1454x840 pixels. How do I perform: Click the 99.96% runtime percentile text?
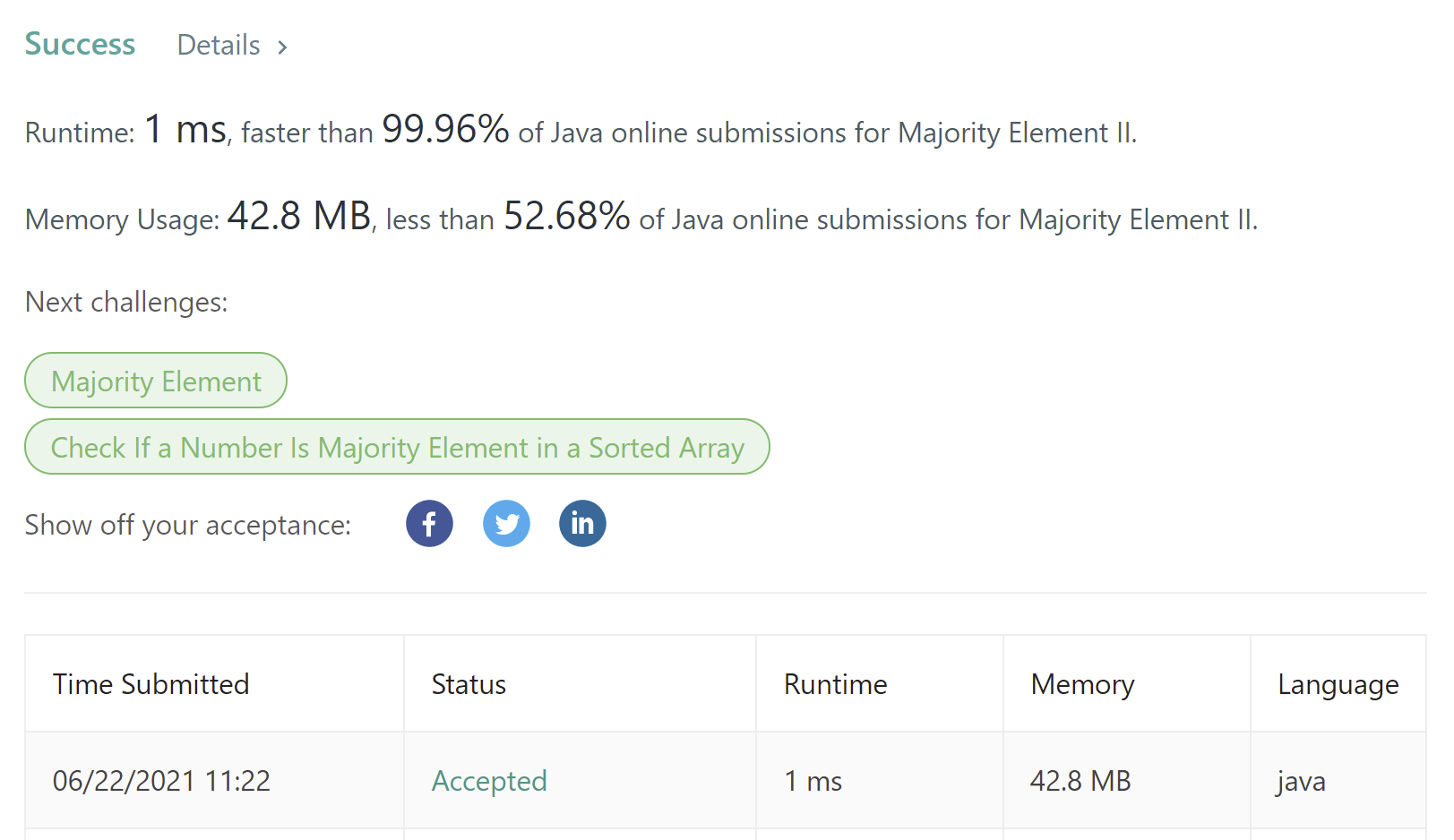click(445, 130)
